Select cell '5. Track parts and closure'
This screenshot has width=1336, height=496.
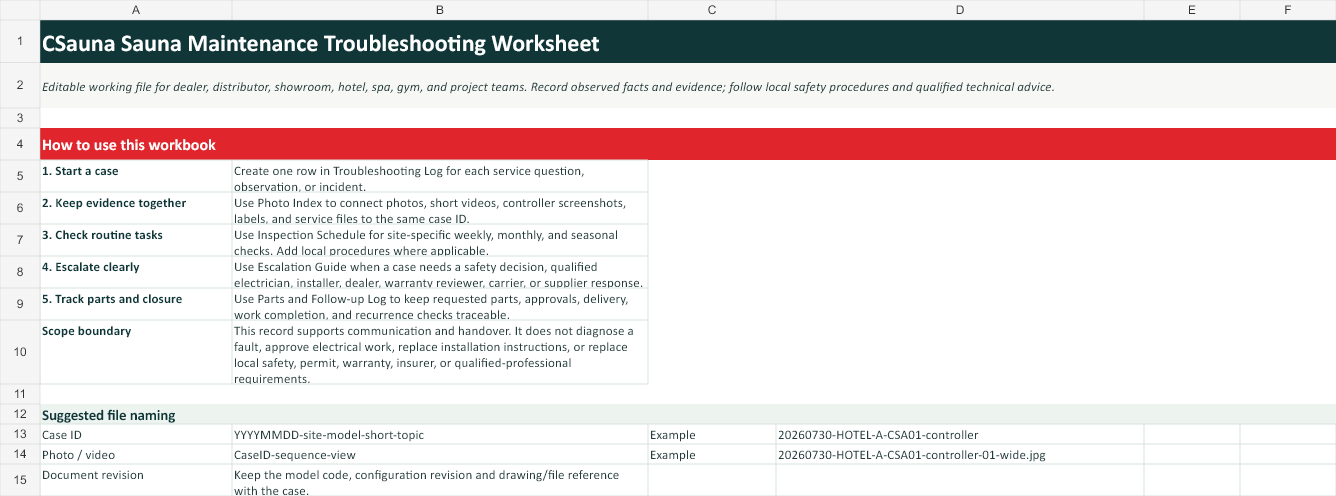tap(136, 304)
